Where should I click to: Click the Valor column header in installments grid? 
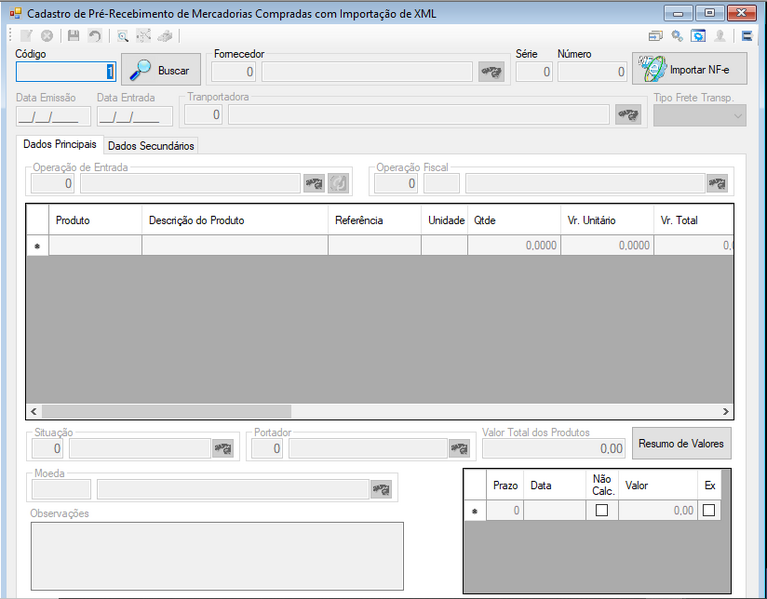coord(658,486)
